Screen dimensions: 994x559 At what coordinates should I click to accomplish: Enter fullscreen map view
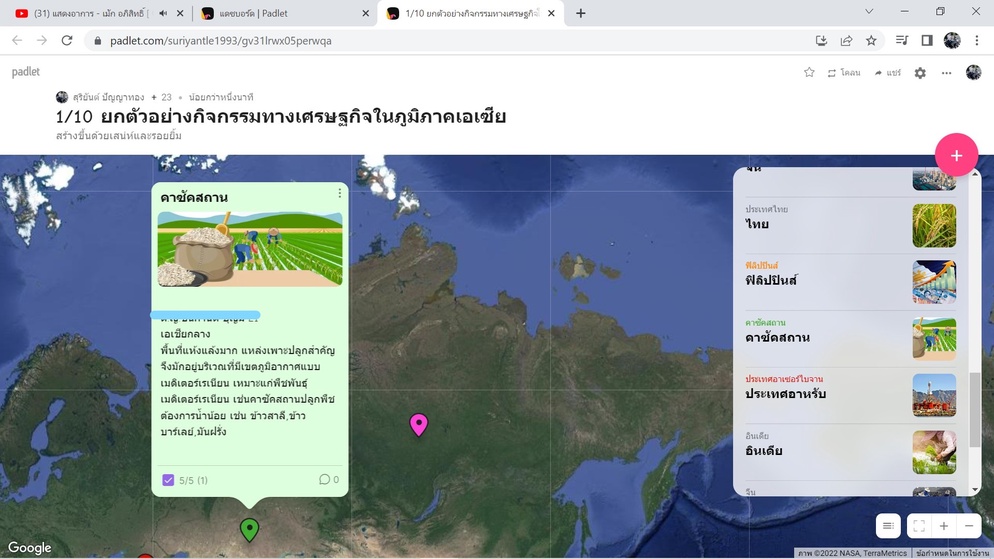point(919,525)
